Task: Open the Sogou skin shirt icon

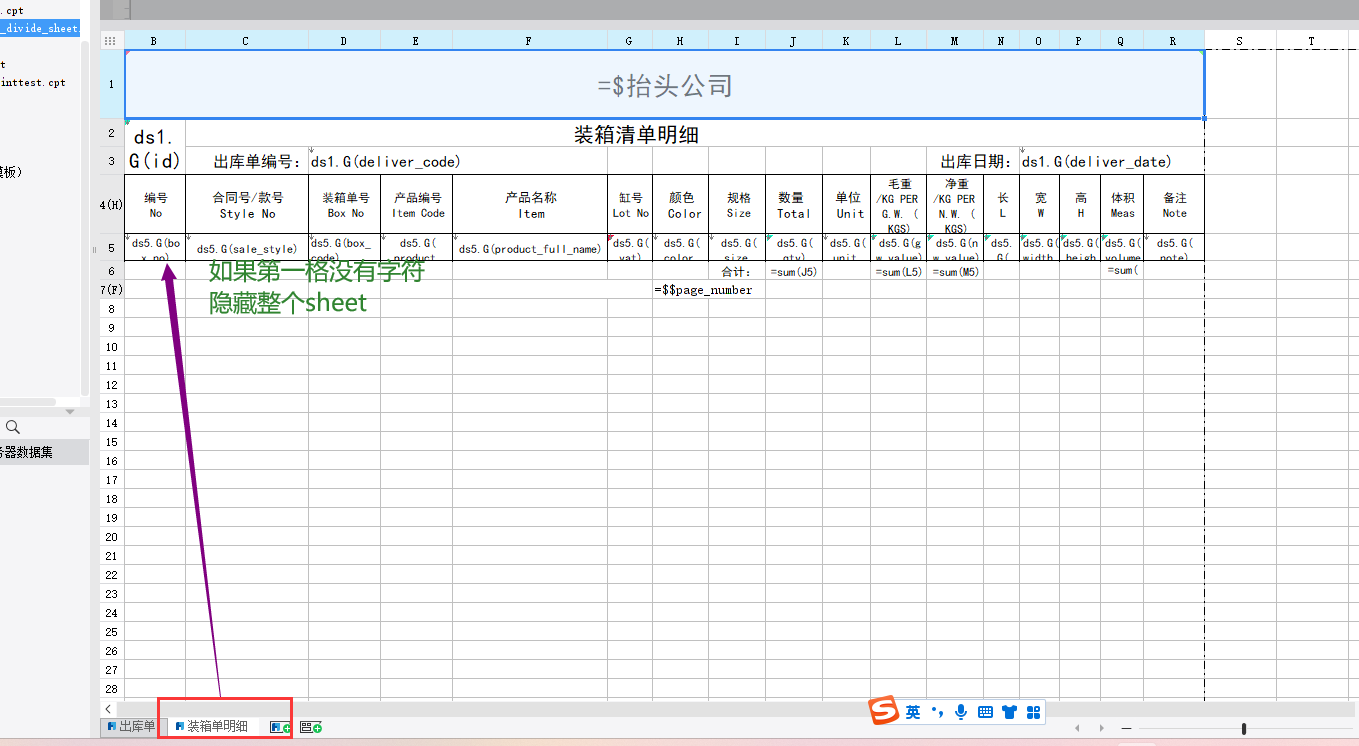Action: (x=1009, y=712)
